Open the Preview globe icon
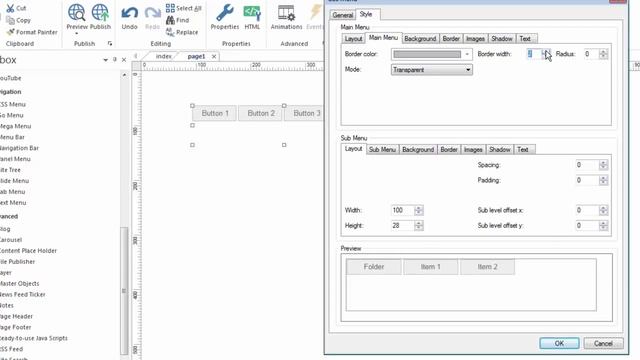This screenshot has height=360, width=640. [x=77, y=12]
